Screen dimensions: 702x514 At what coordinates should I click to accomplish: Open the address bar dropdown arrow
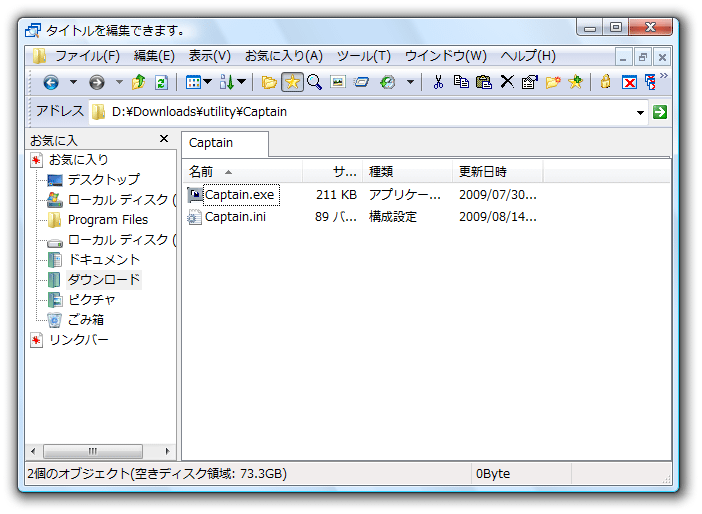[x=640, y=112]
